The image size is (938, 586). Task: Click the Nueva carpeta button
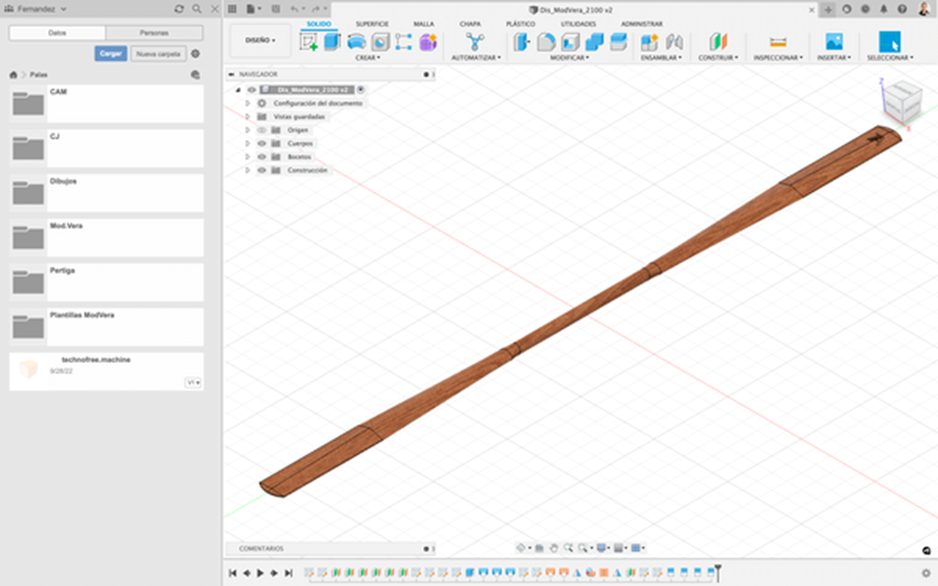158,54
